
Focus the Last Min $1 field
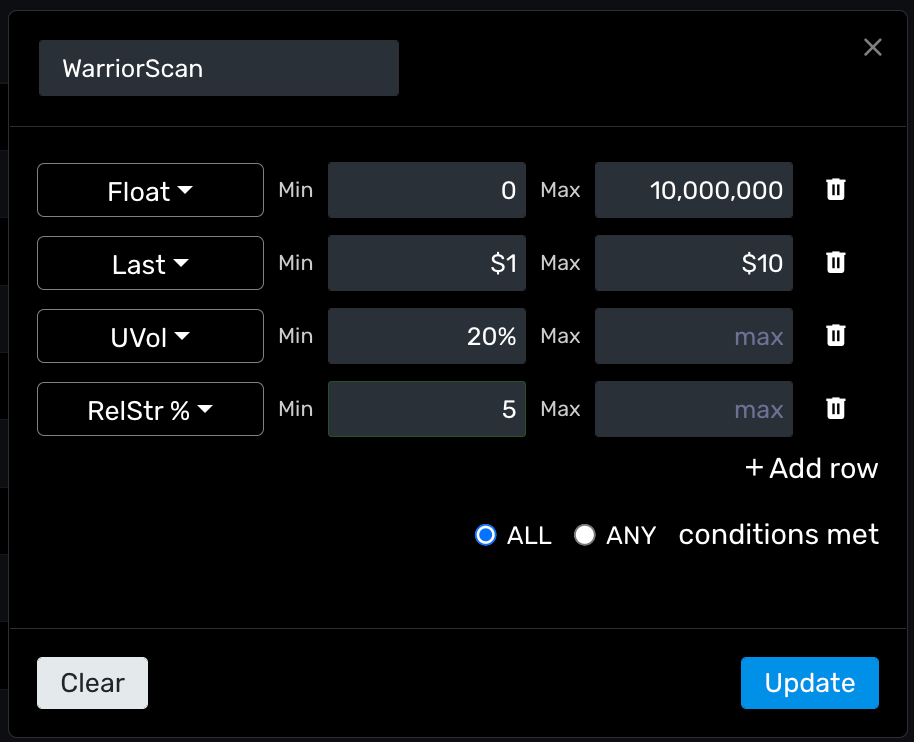[x=426, y=263]
